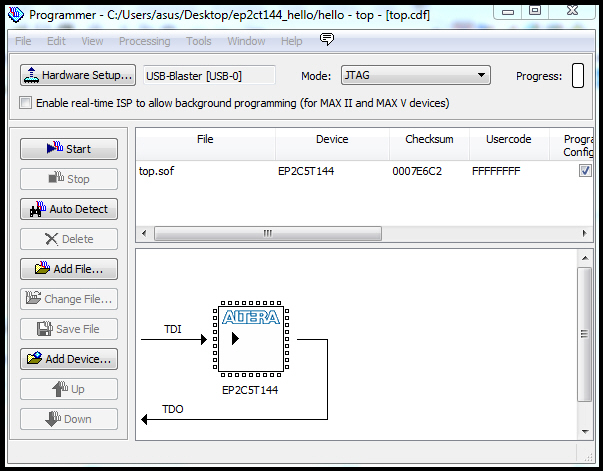Open the Edit menu
This screenshot has width=603, height=471.
[56, 41]
